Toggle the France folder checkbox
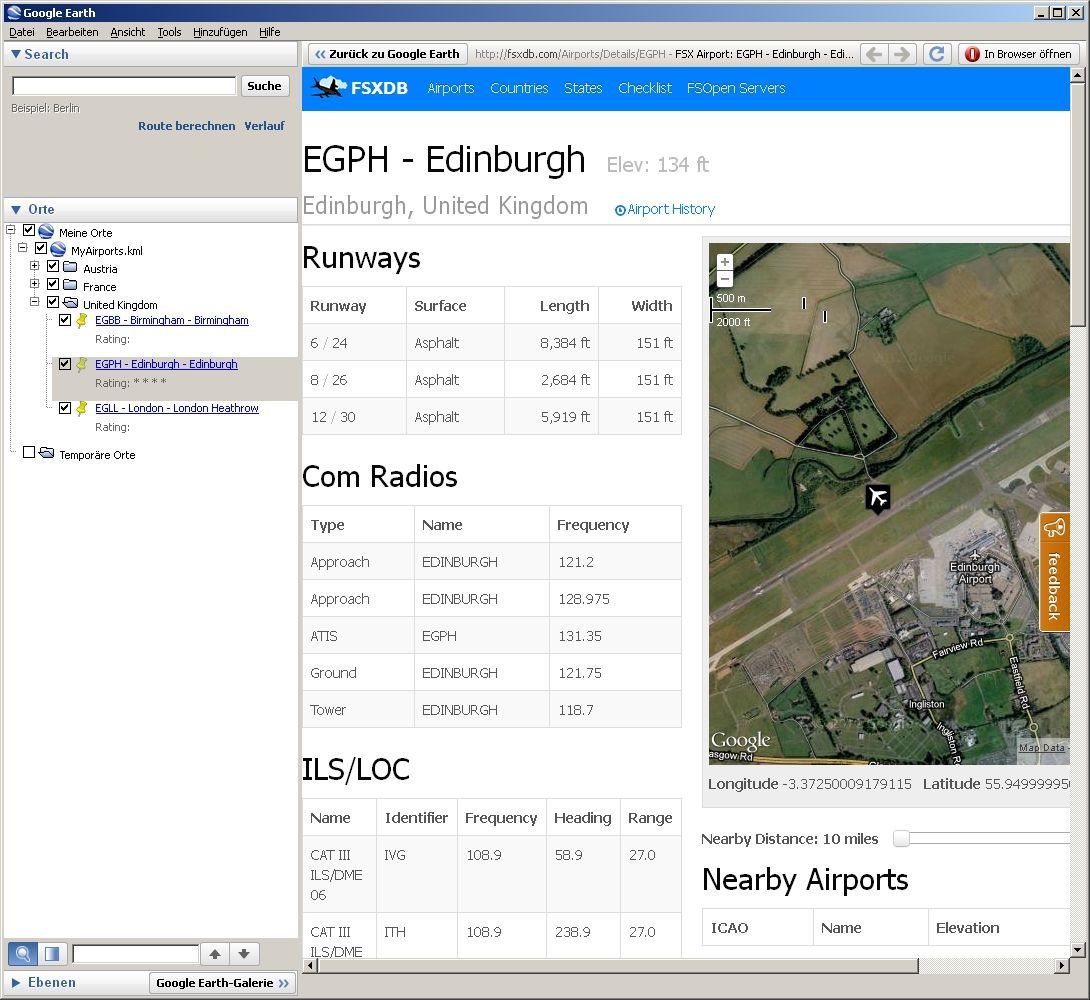1090x1000 pixels. 53,284
